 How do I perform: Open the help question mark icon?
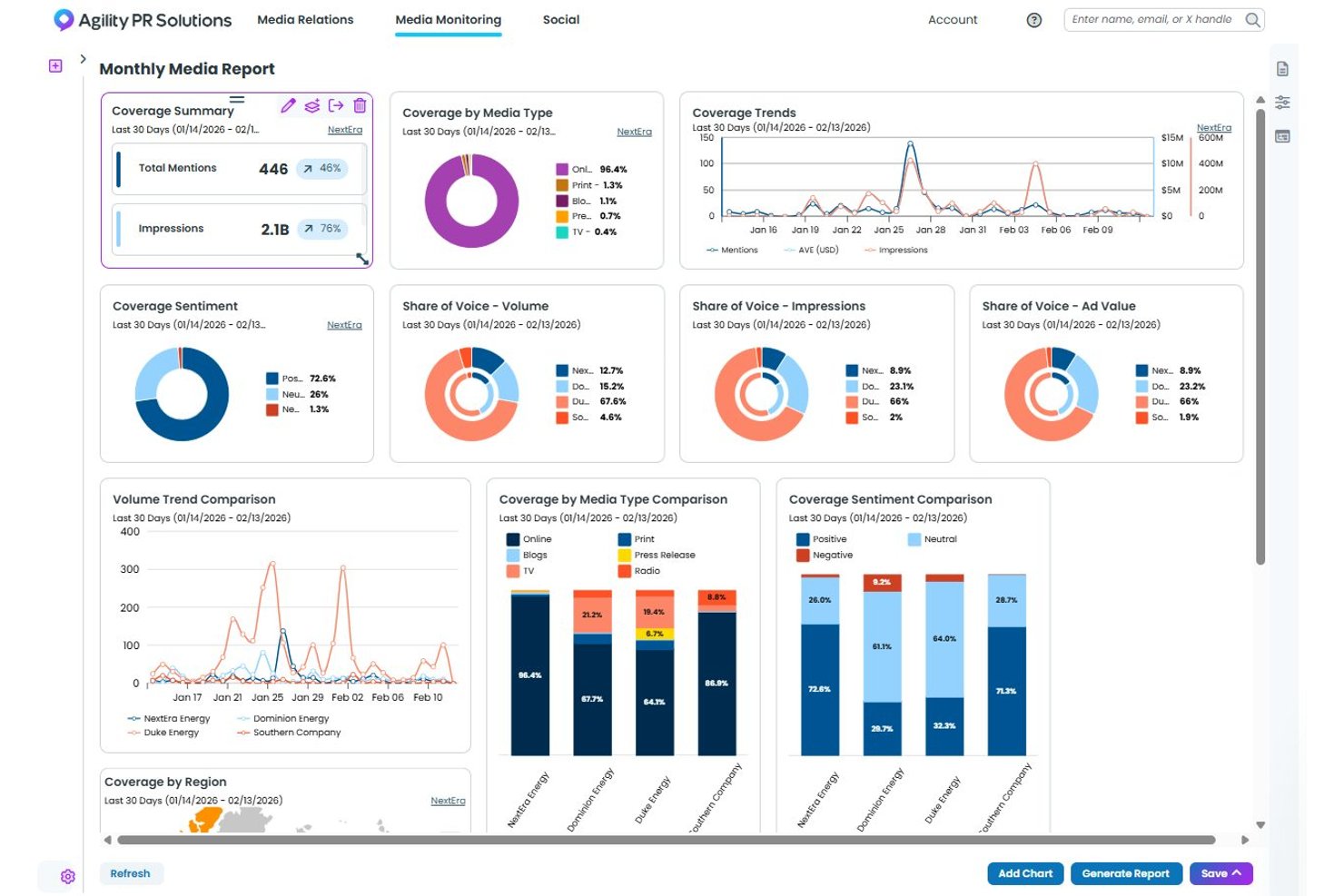tap(1033, 20)
